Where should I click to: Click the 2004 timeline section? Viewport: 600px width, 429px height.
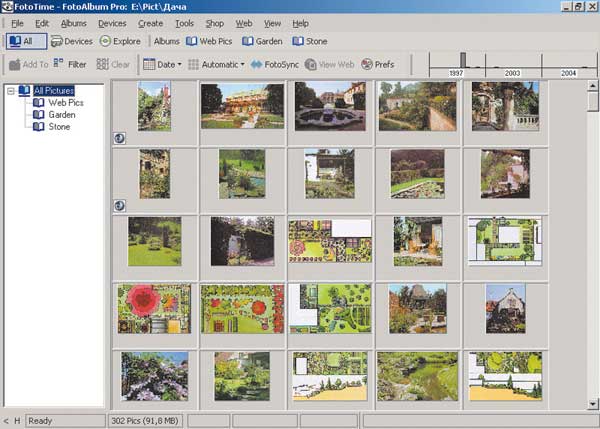(x=569, y=64)
